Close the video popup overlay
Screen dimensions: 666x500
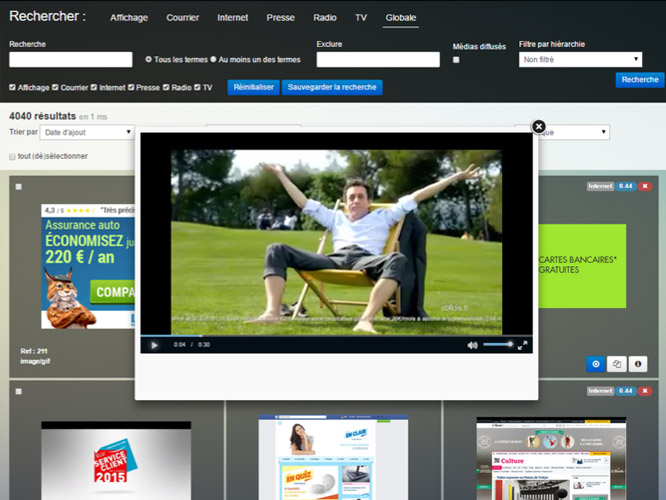pyautogui.click(x=539, y=126)
